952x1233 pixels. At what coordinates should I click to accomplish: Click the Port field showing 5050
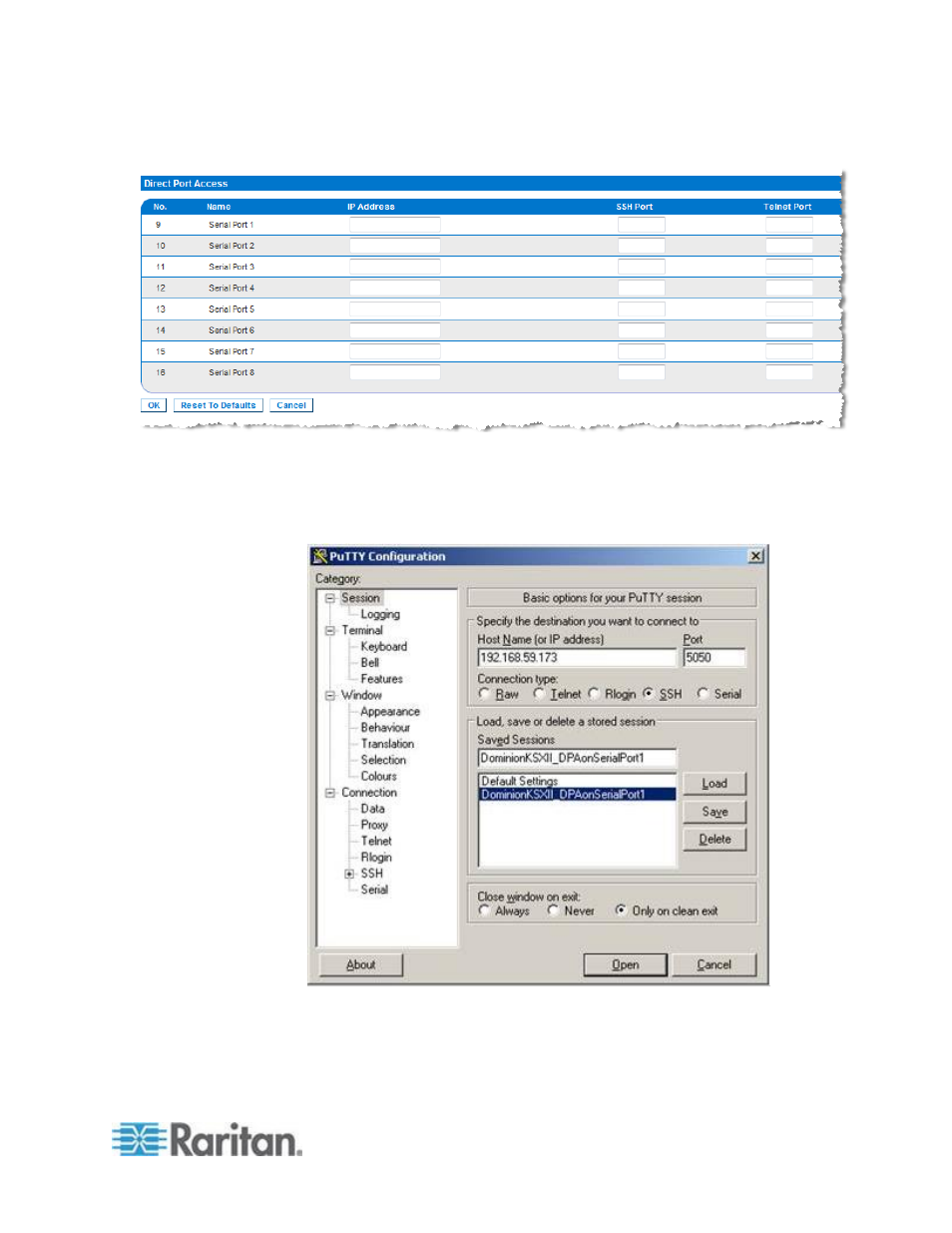click(714, 658)
